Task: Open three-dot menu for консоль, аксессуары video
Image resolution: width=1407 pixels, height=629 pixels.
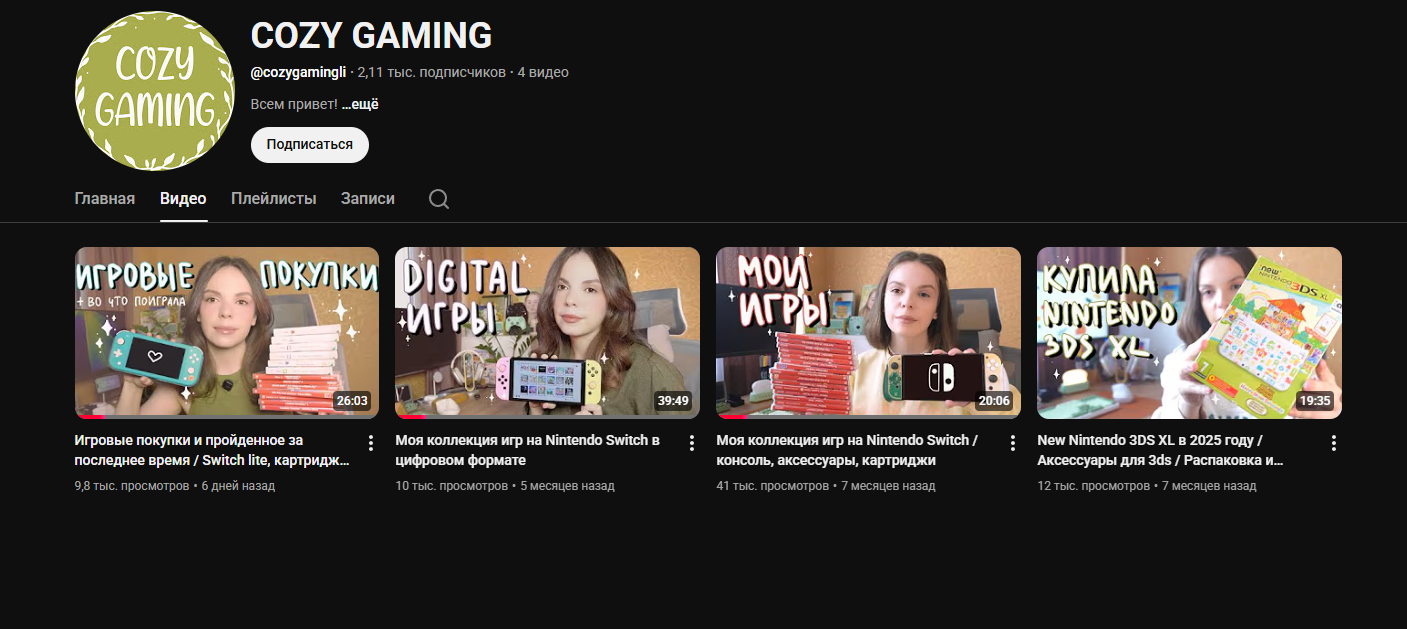Action: click(x=1012, y=443)
